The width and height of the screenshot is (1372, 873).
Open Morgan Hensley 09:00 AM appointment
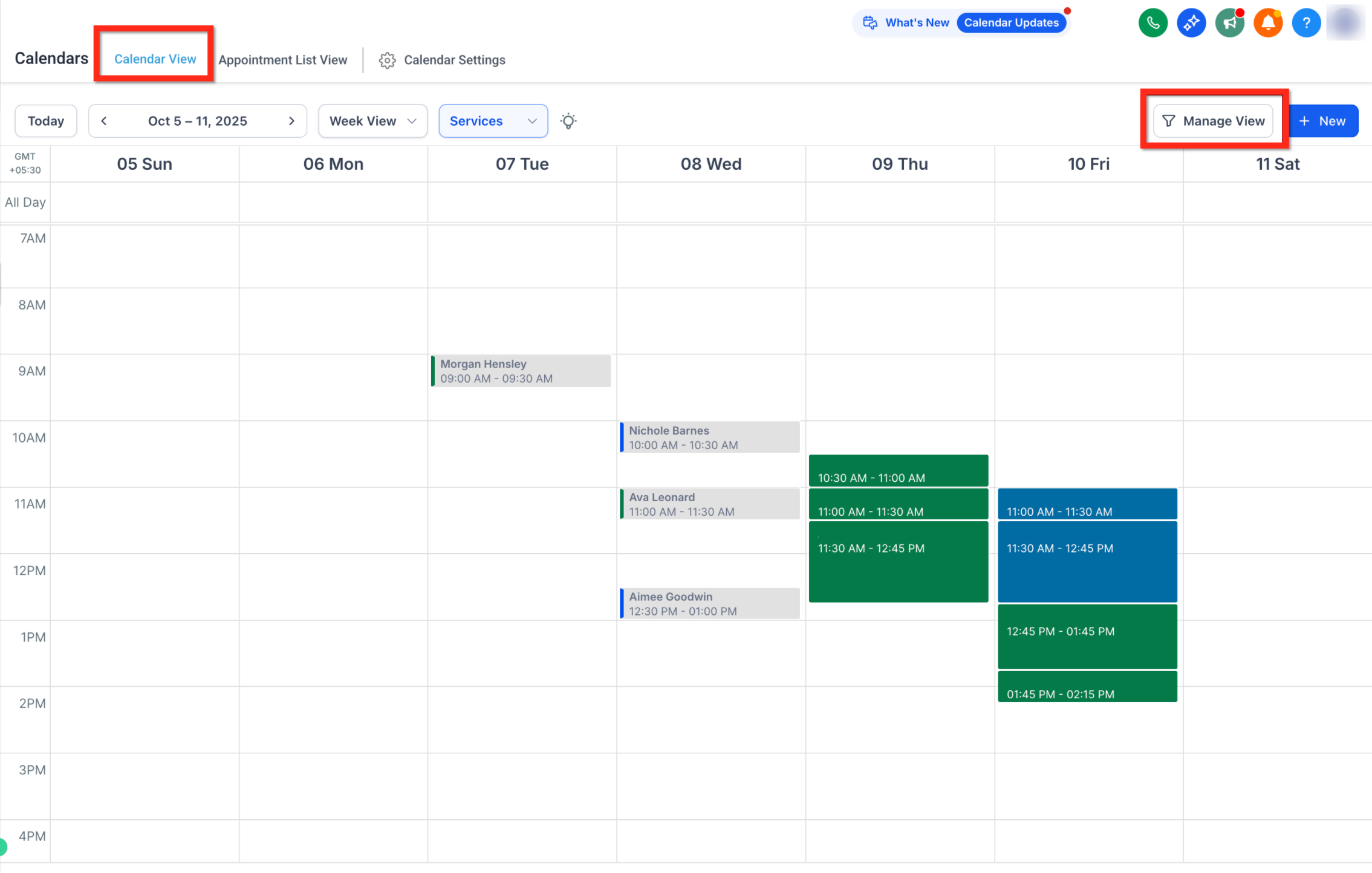click(521, 371)
